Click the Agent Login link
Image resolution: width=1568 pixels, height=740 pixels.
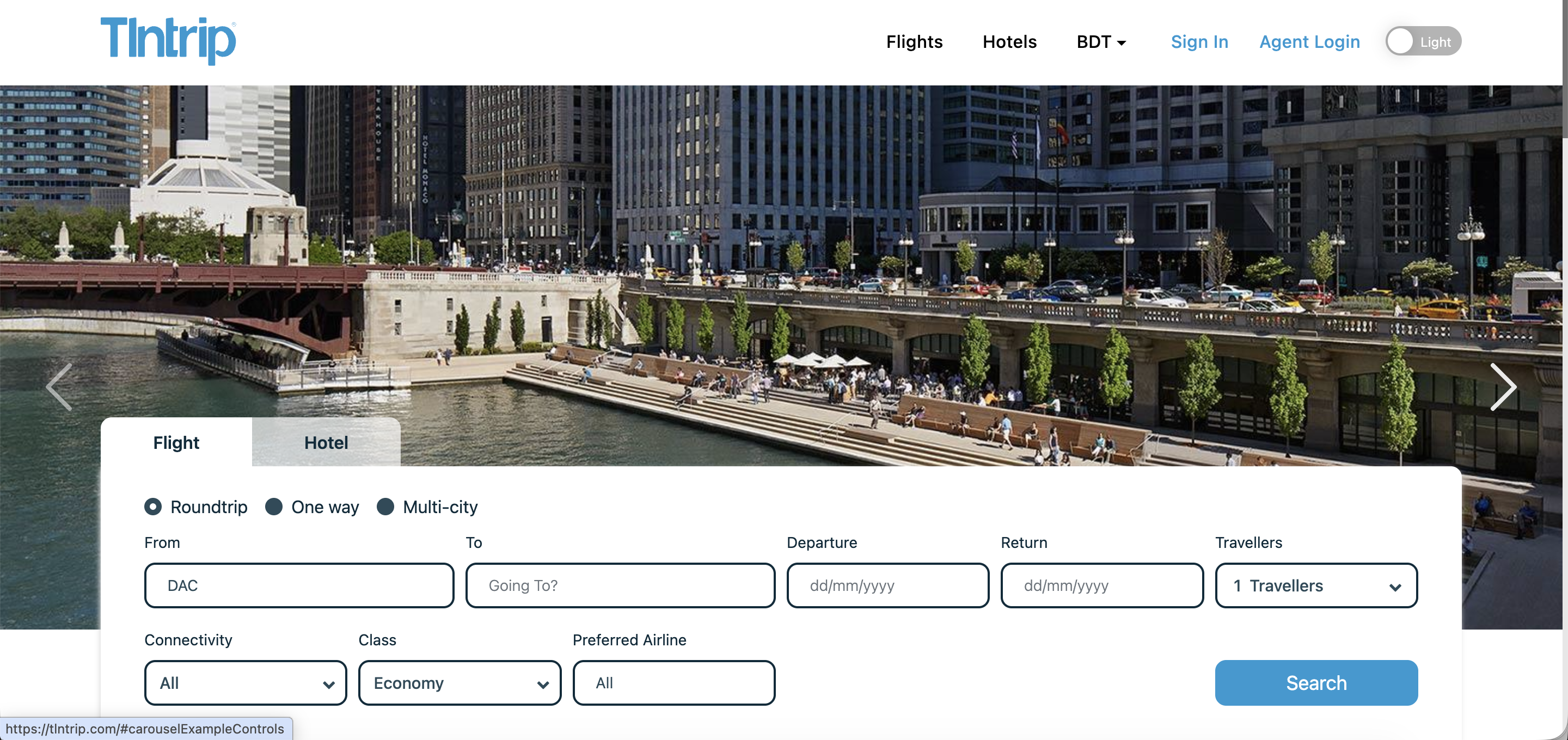point(1309,41)
